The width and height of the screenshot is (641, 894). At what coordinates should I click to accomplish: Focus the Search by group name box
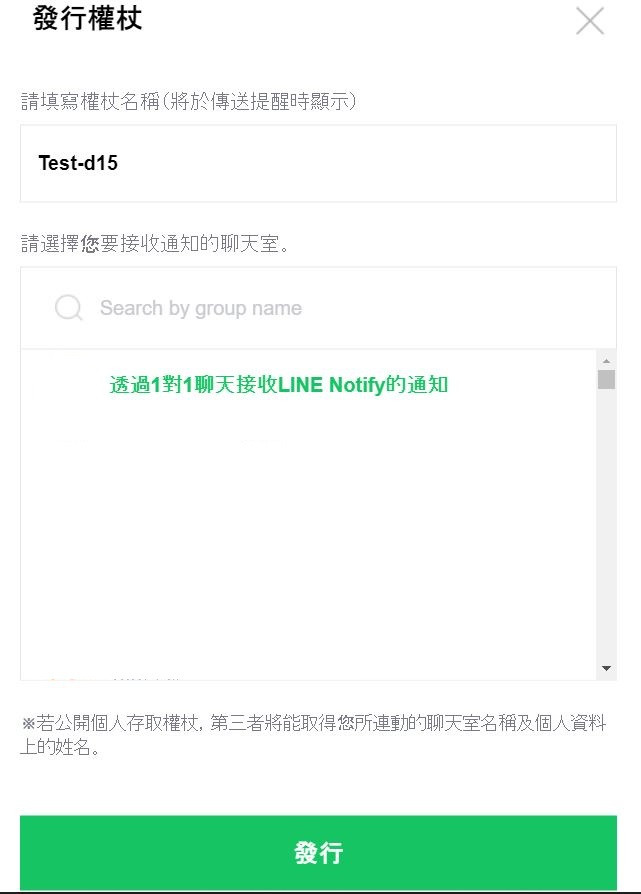click(318, 308)
